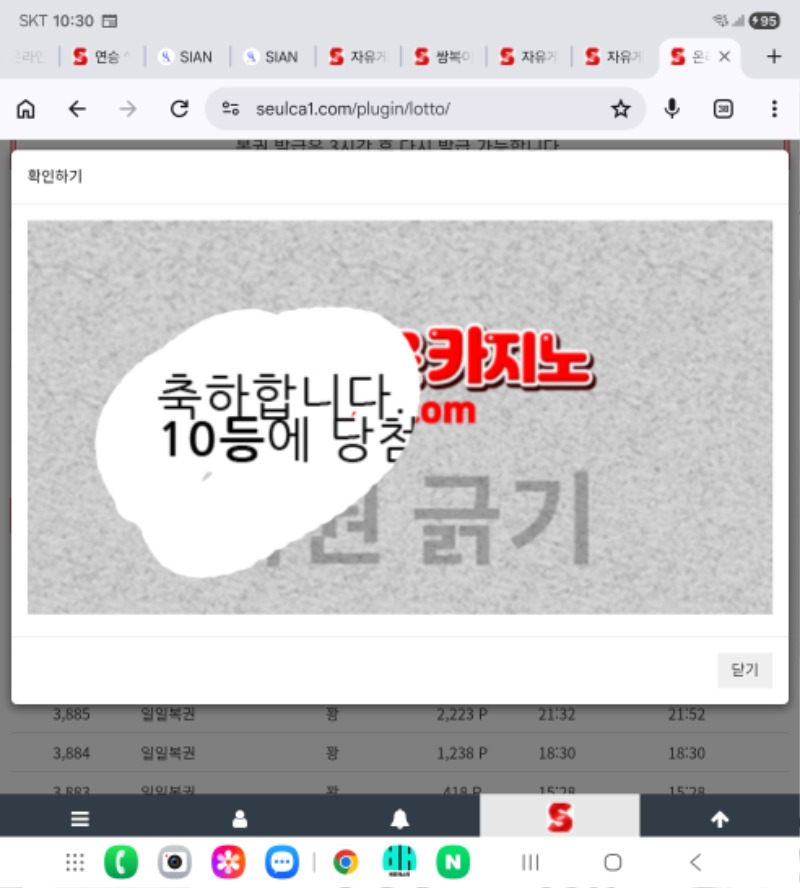Bookmark this page with the star
800x888 pixels.
click(x=621, y=109)
